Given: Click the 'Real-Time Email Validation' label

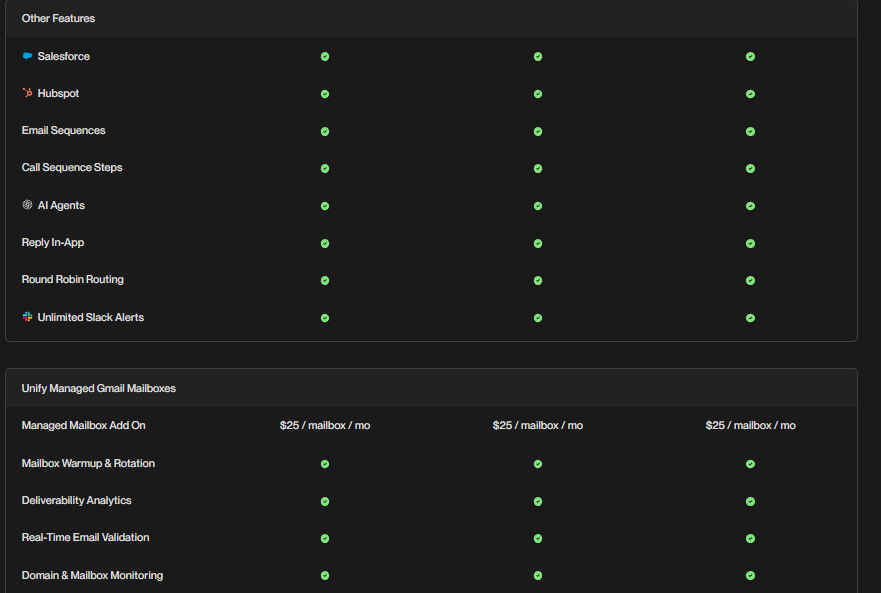Looking at the screenshot, I should [85, 537].
